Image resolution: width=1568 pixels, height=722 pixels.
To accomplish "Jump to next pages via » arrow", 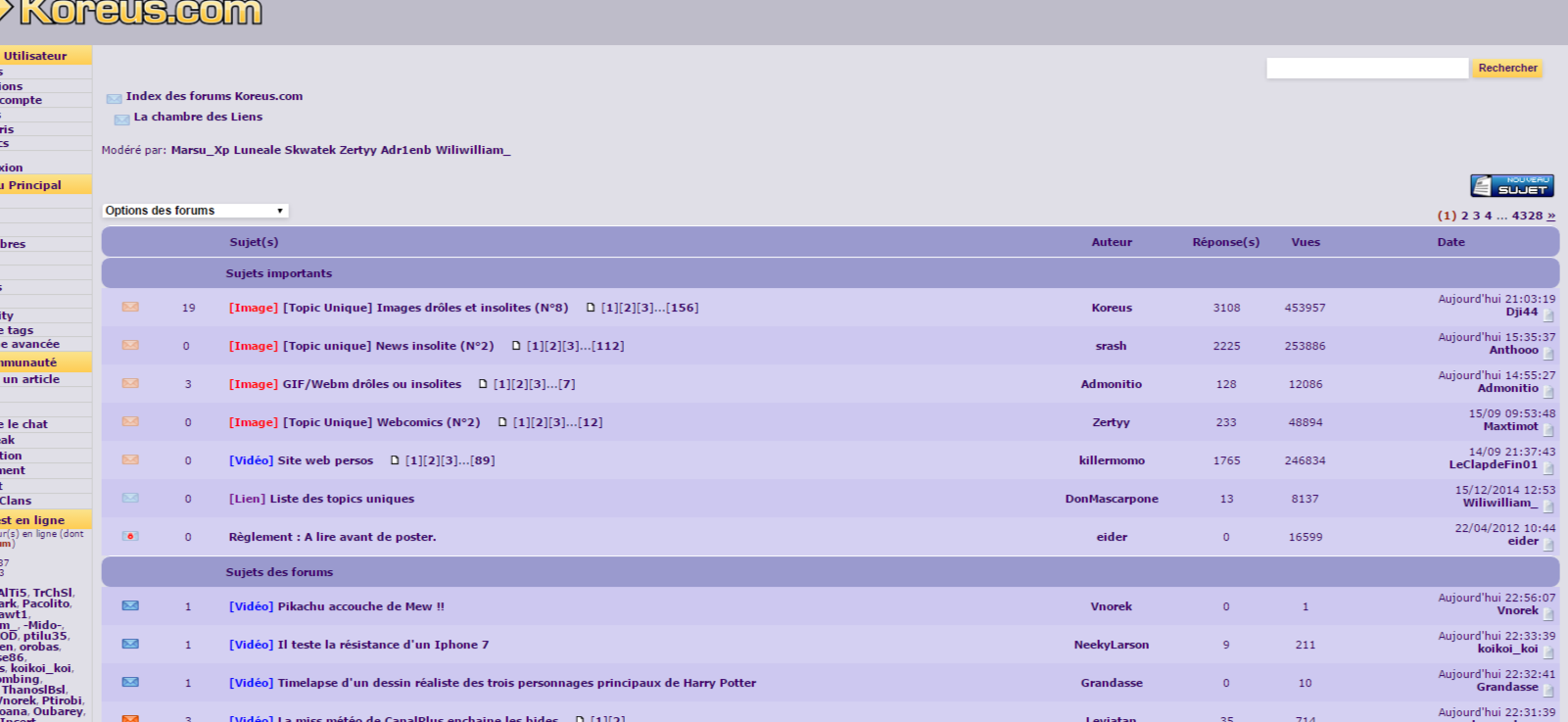I will click(x=1551, y=216).
